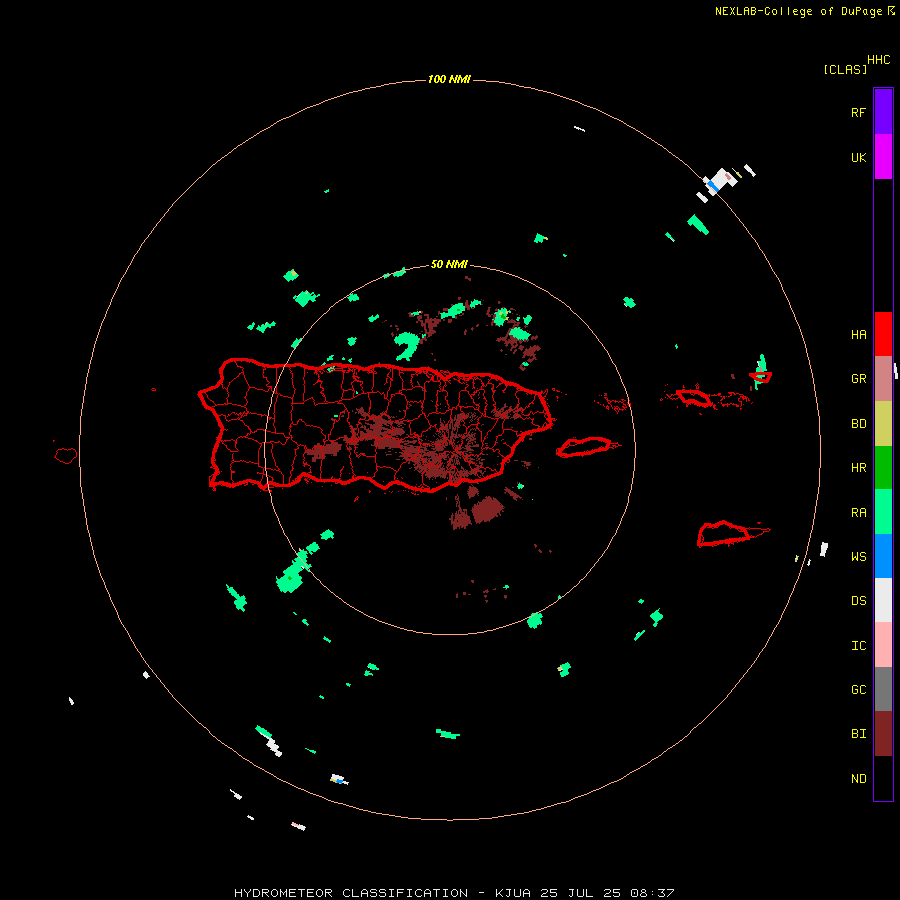
Task: Click the ND legend label
Action: (858, 779)
